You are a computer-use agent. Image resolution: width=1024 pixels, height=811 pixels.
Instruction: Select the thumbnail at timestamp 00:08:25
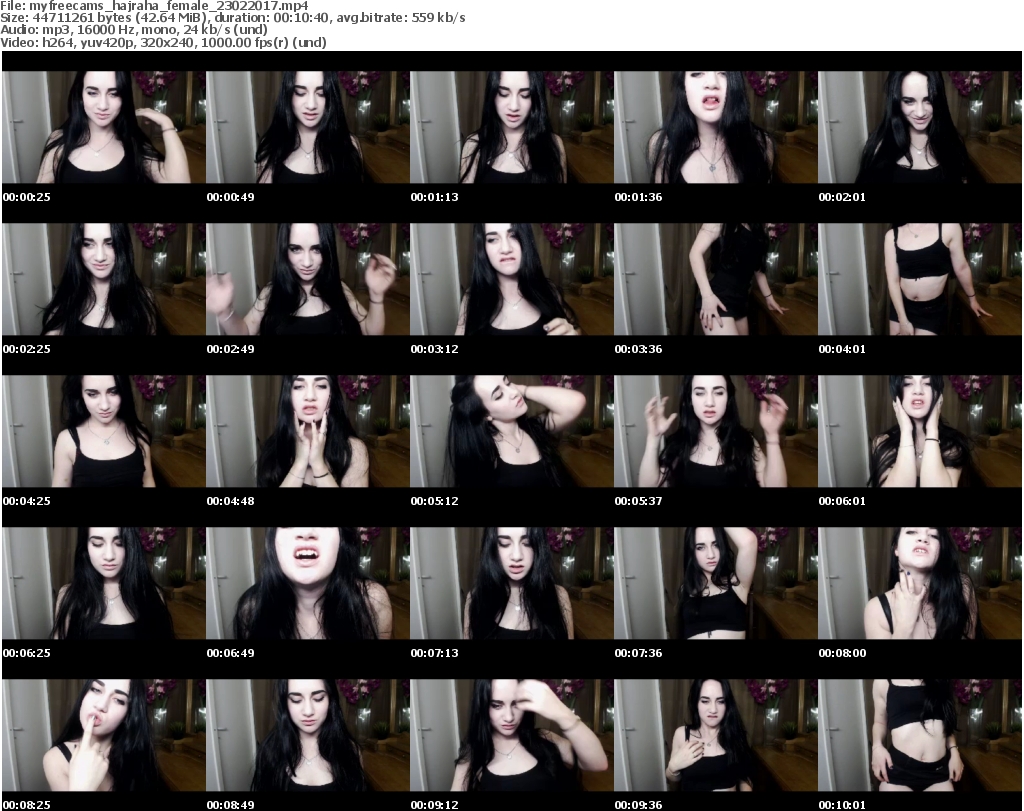point(103,735)
